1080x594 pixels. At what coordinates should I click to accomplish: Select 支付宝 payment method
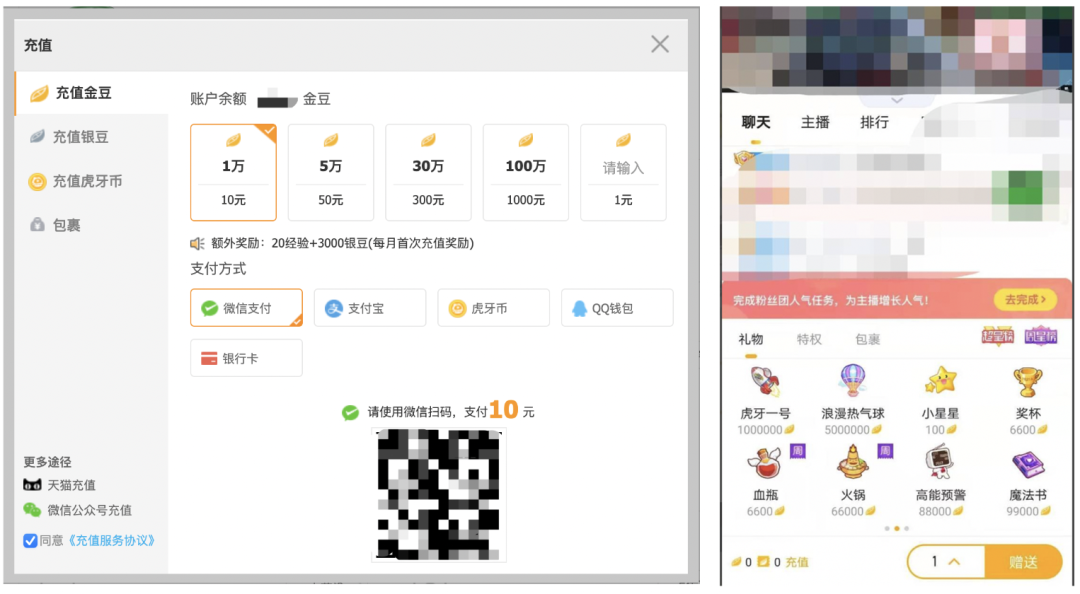click(x=370, y=308)
